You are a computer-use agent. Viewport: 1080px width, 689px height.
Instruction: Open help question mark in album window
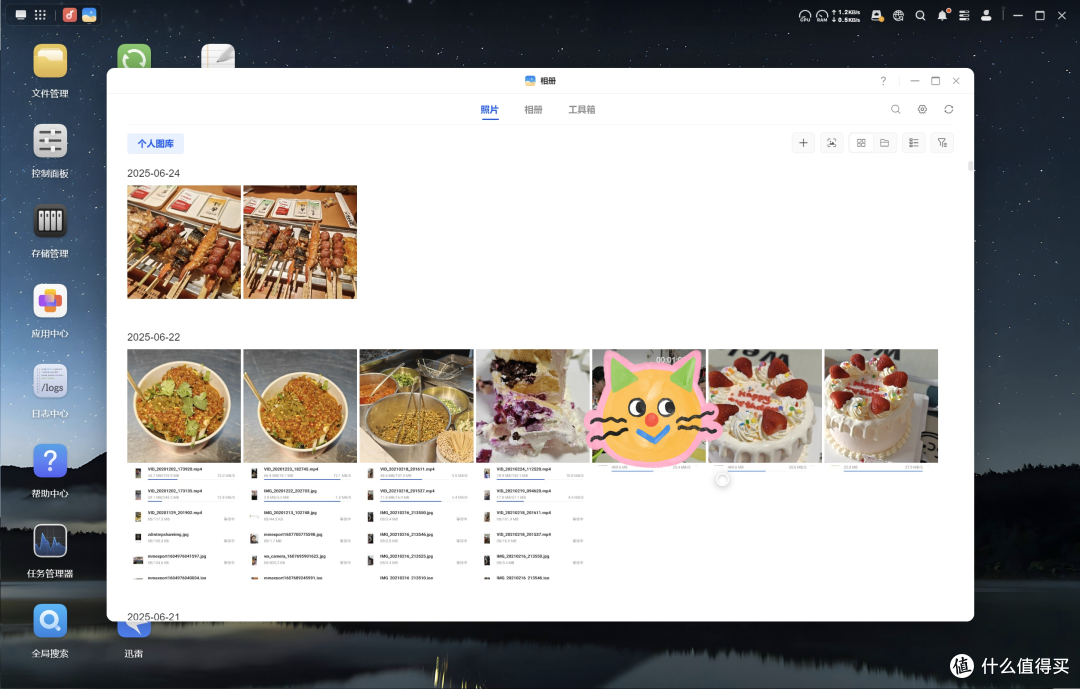883,81
